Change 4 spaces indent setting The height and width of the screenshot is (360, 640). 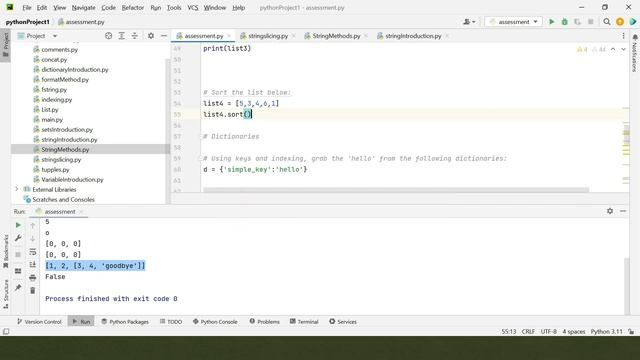[573, 331]
